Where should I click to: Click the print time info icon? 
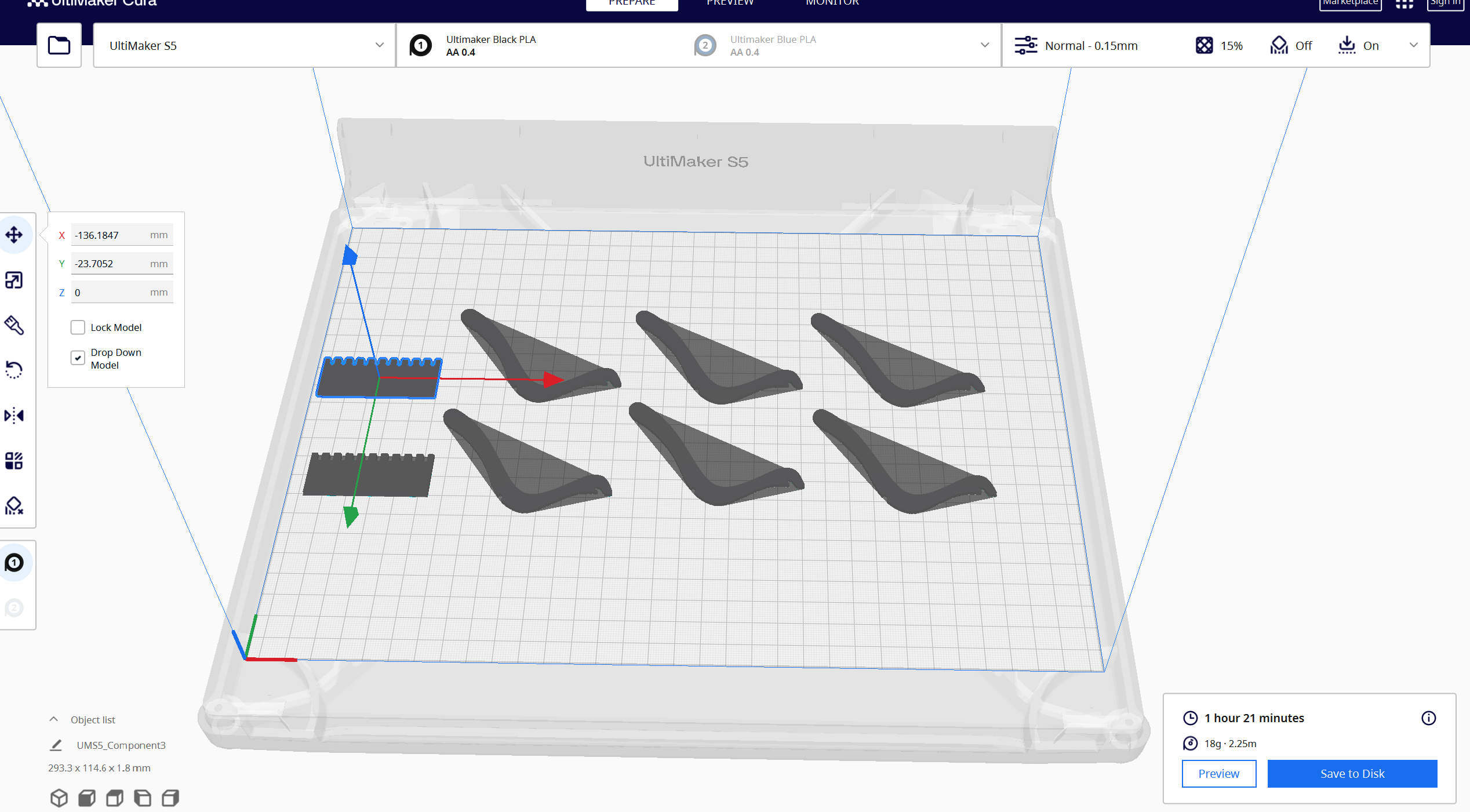pyautogui.click(x=1428, y=718)
